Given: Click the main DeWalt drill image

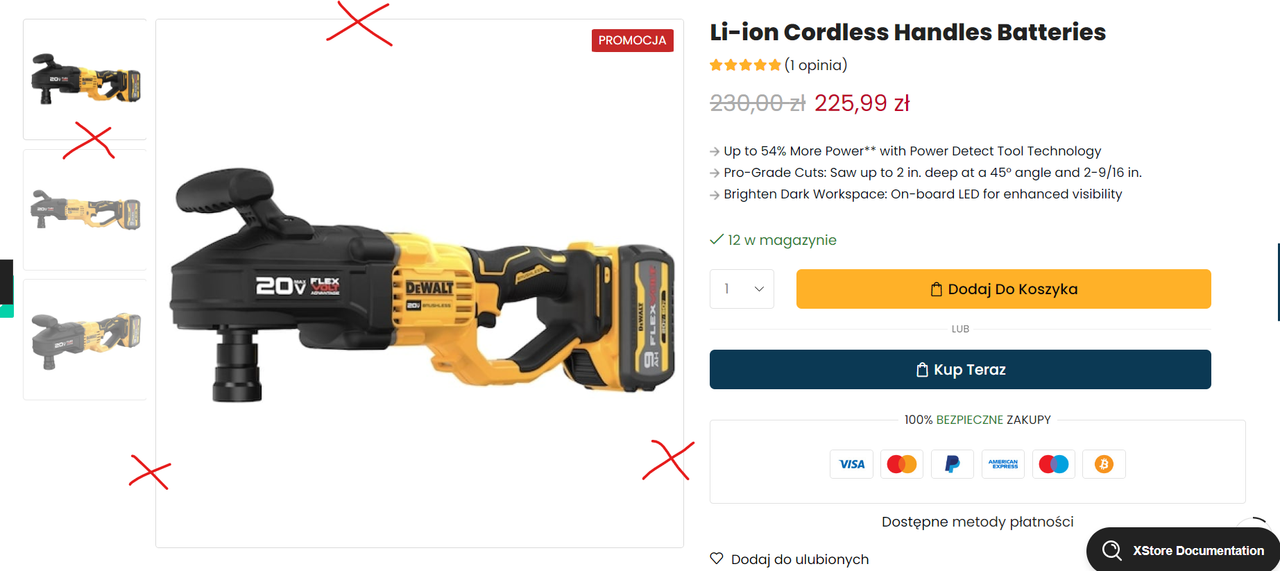Looking at the screenshot, I should point(420,283).
